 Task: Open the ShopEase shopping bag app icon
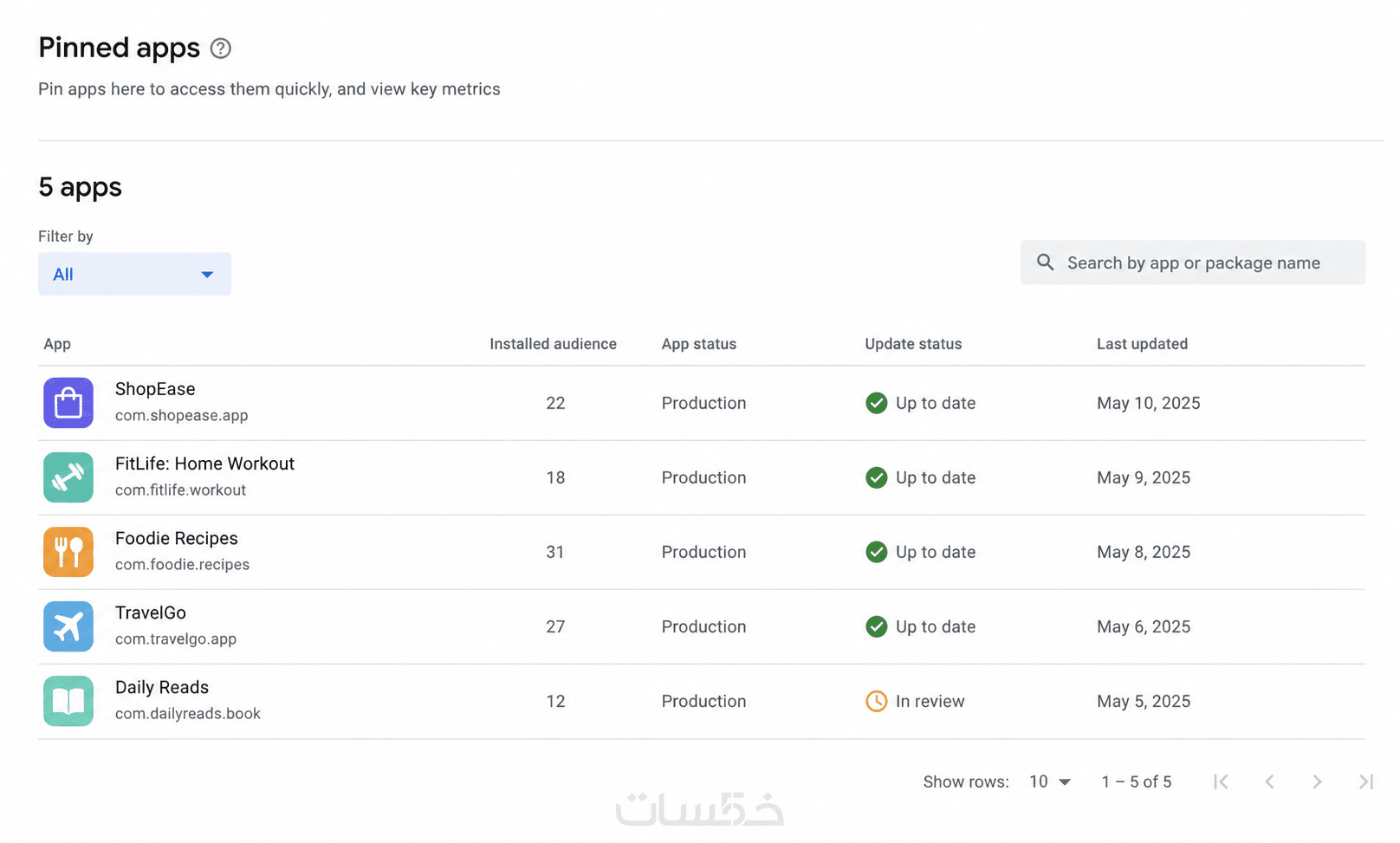click(x=68, y=403)
